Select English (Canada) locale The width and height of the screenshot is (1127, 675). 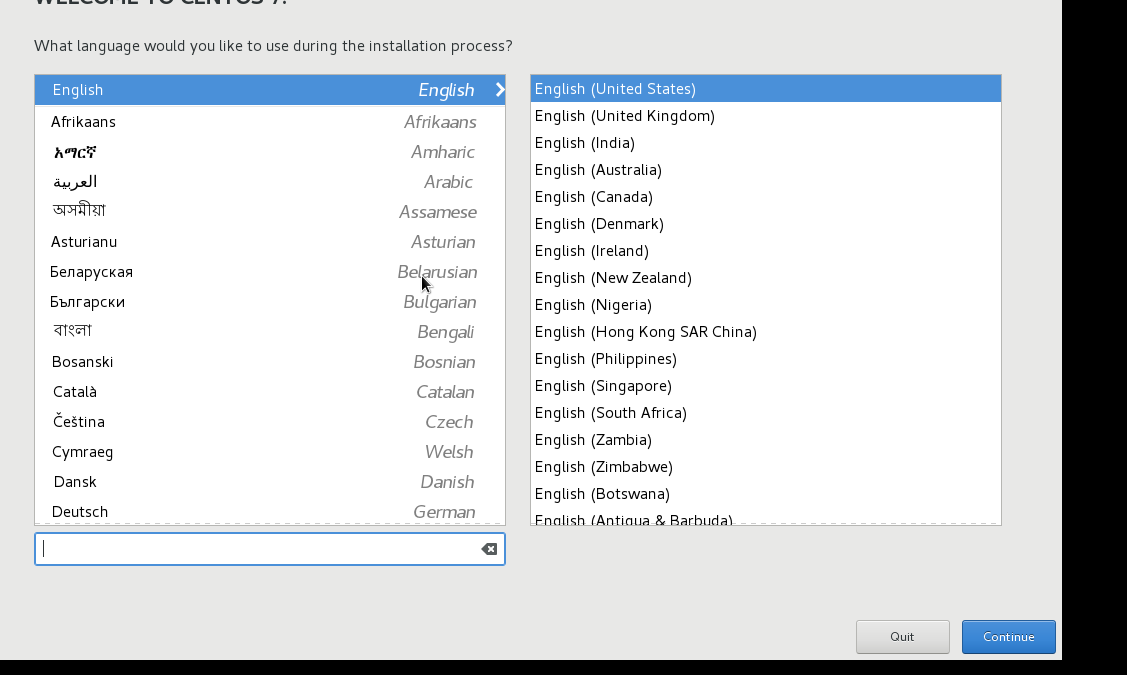pyautogui.click(x=765, y=196)
